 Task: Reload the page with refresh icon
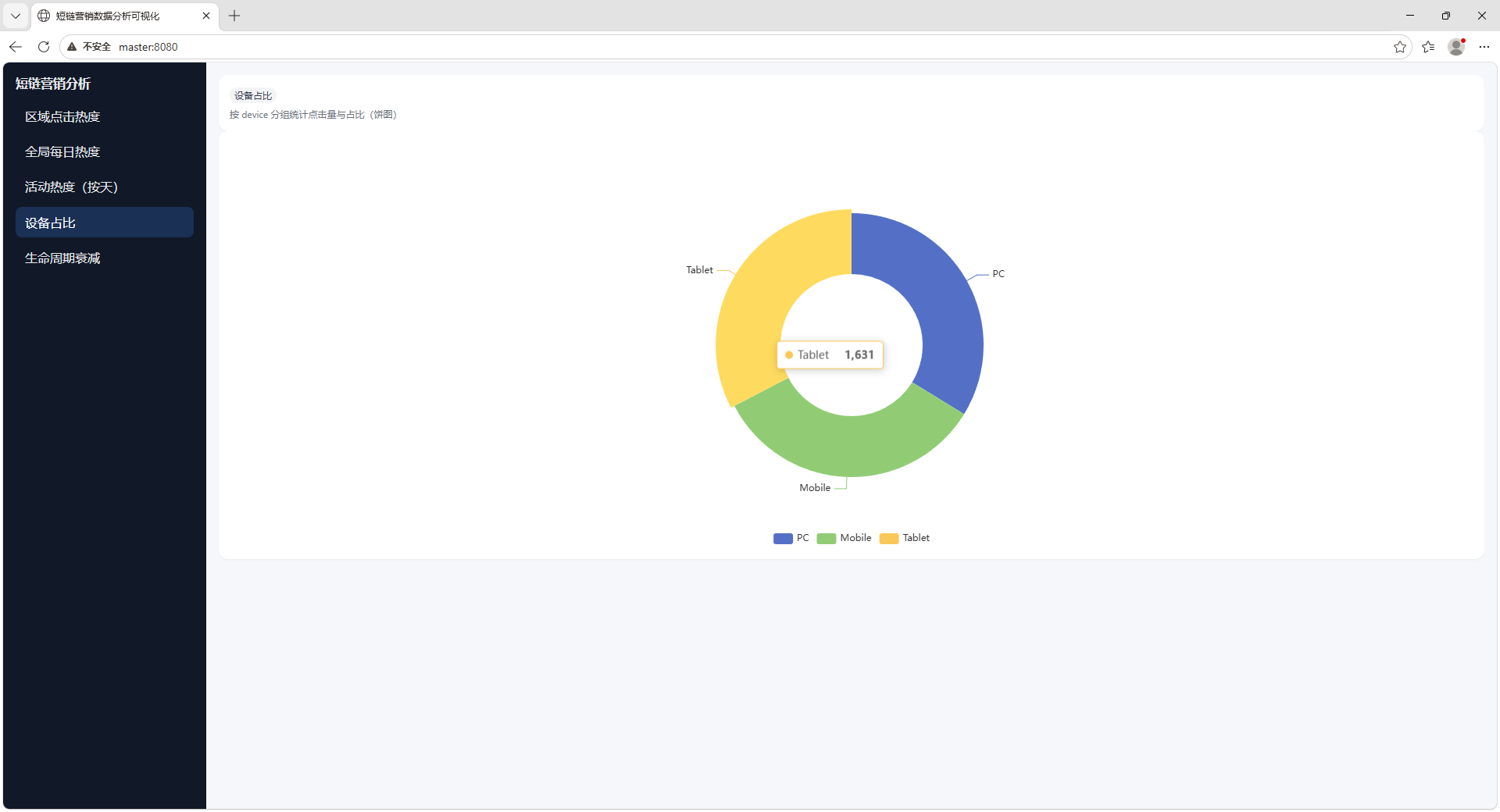tap(44, 47)
